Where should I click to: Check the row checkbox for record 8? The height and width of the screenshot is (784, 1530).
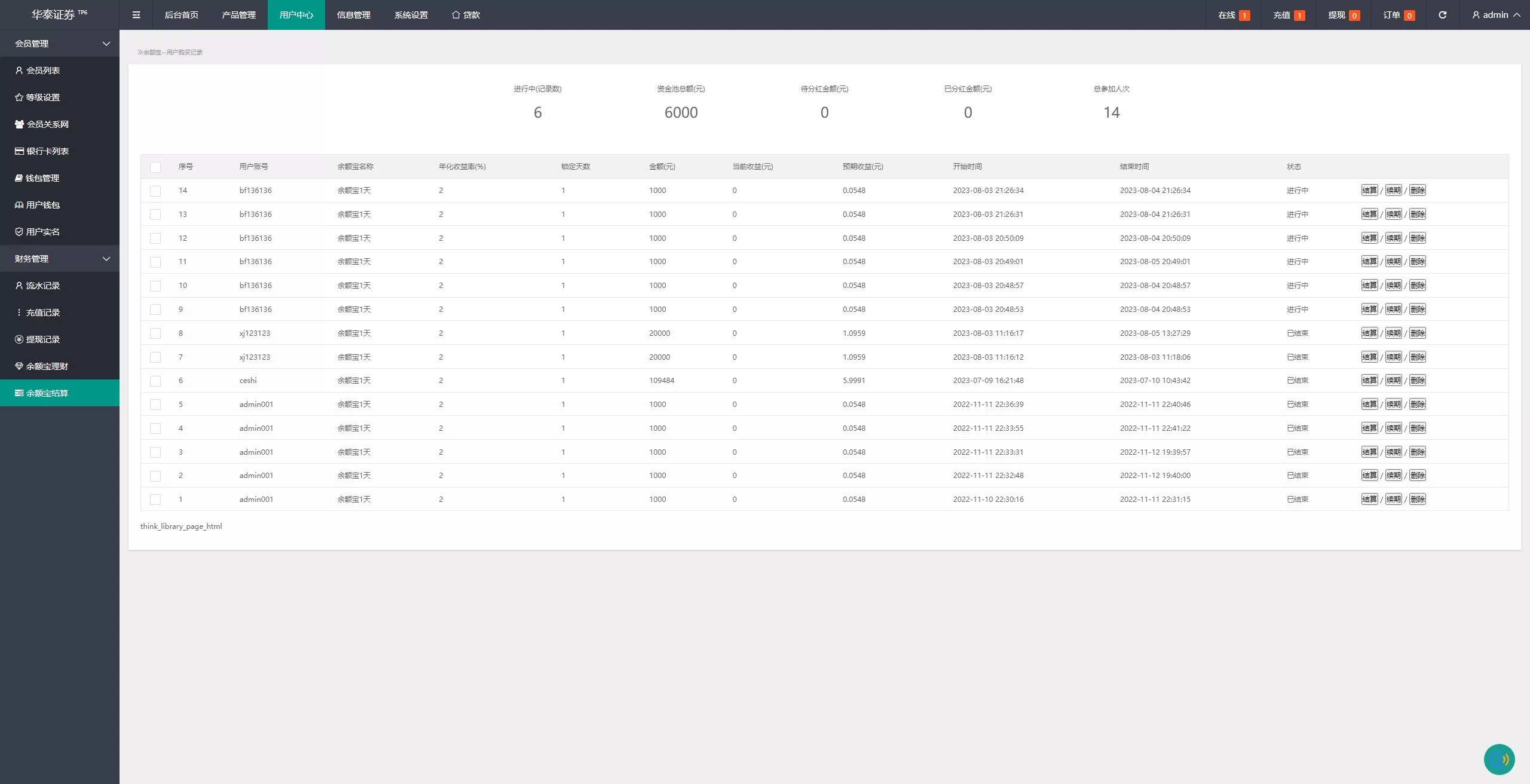(x=155, y=333)
